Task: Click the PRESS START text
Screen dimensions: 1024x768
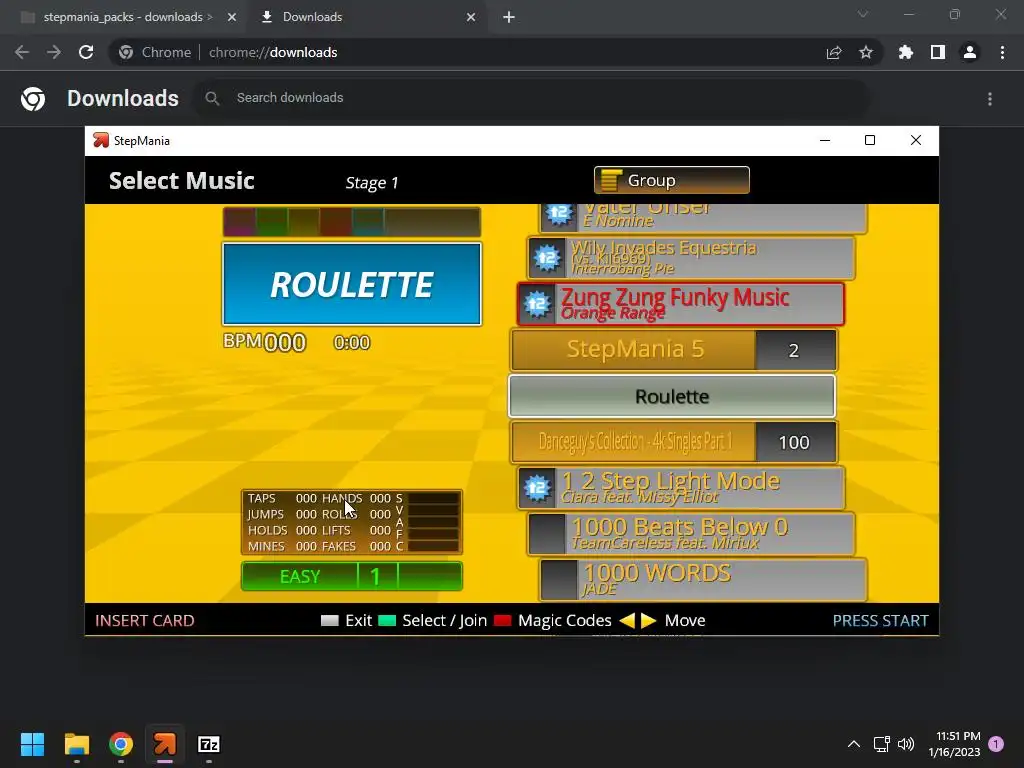Action: (x=880, y=620)
